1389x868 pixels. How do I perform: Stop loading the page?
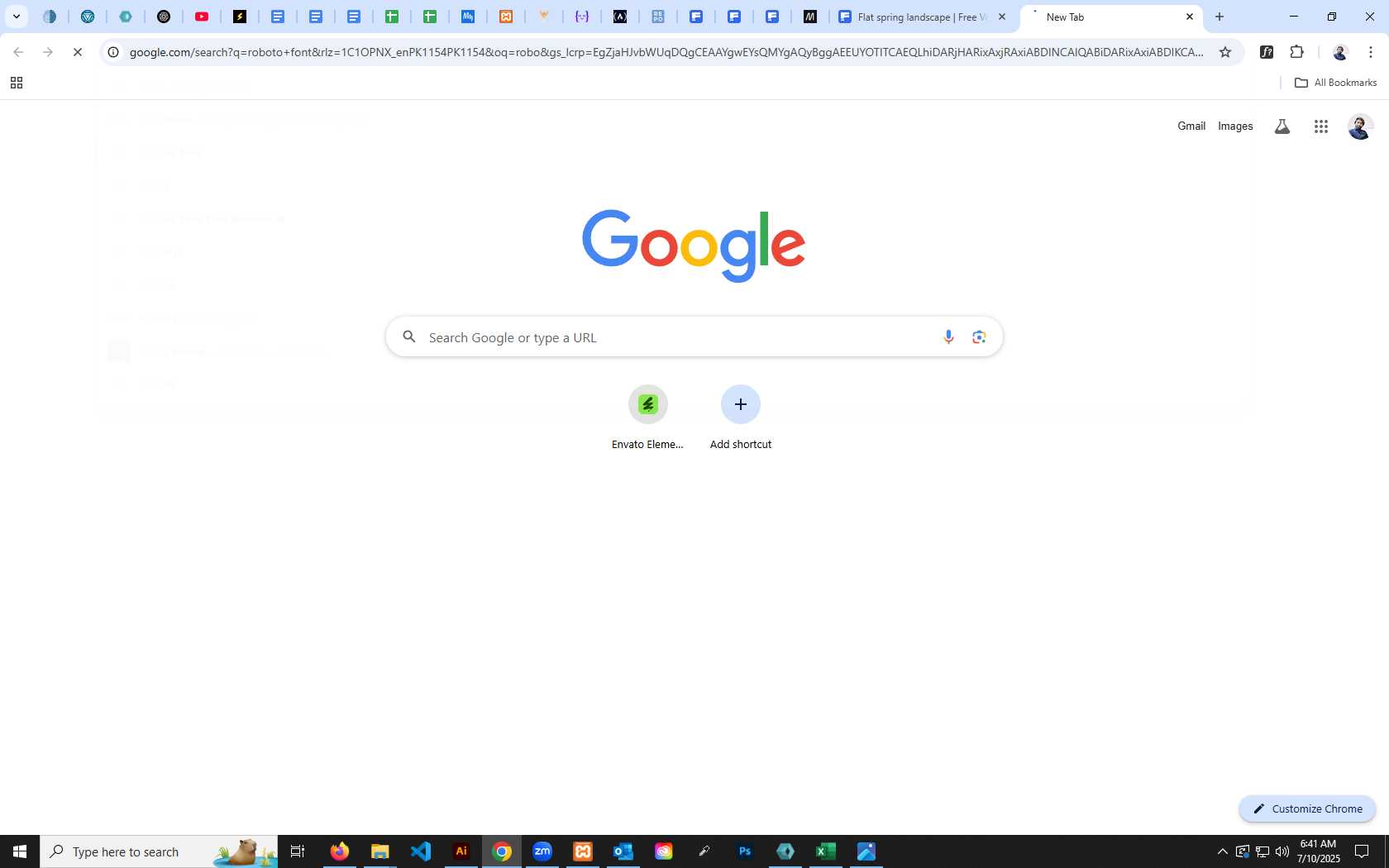78,52
